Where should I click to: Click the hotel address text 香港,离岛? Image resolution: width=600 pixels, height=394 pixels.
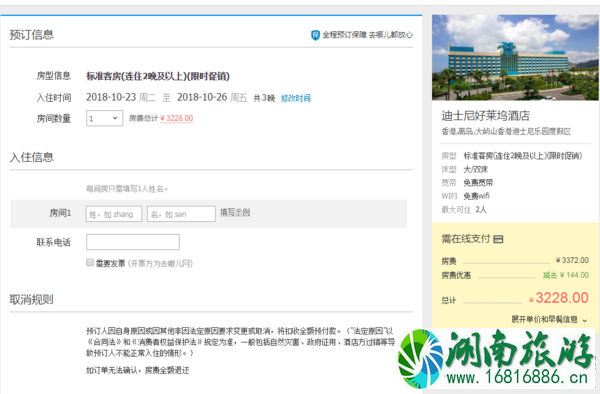pyautogui.click(x=506, y=132)
